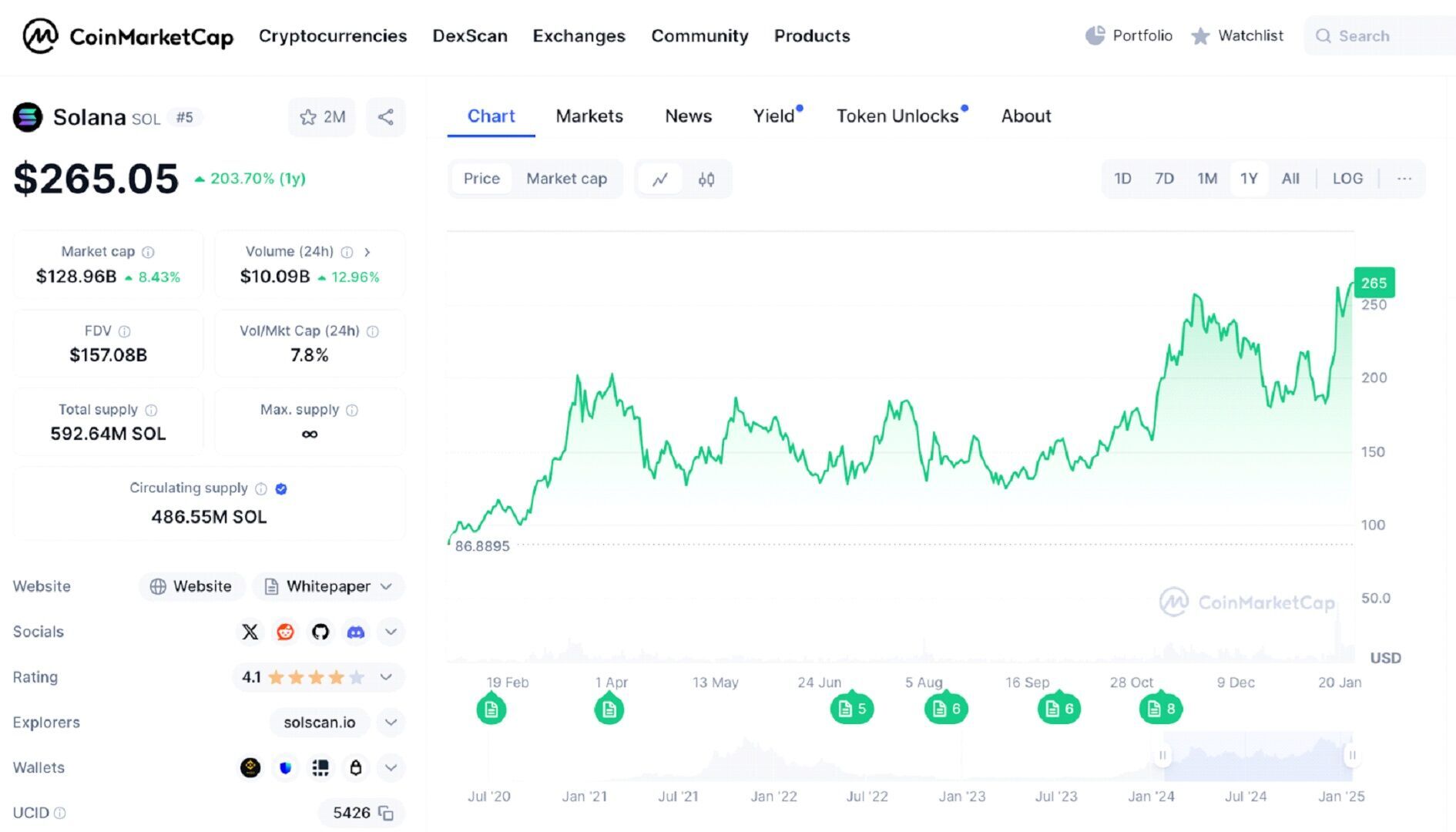Switch to the News tab
The width and height of the screenshot is (1456, 832).
(688, 116)
